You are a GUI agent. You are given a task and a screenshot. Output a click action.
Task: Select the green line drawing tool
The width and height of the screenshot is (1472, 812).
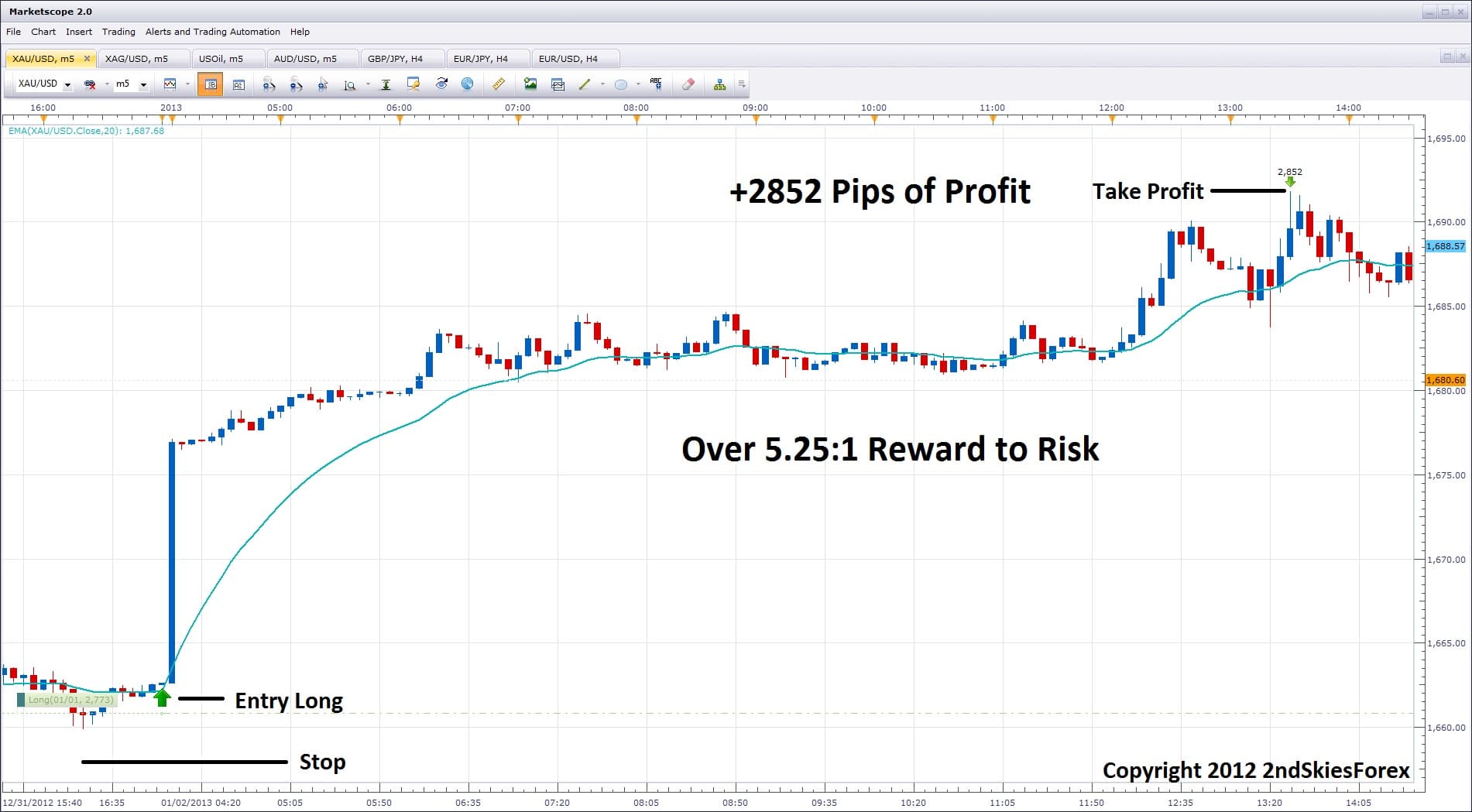click(585, 84)
